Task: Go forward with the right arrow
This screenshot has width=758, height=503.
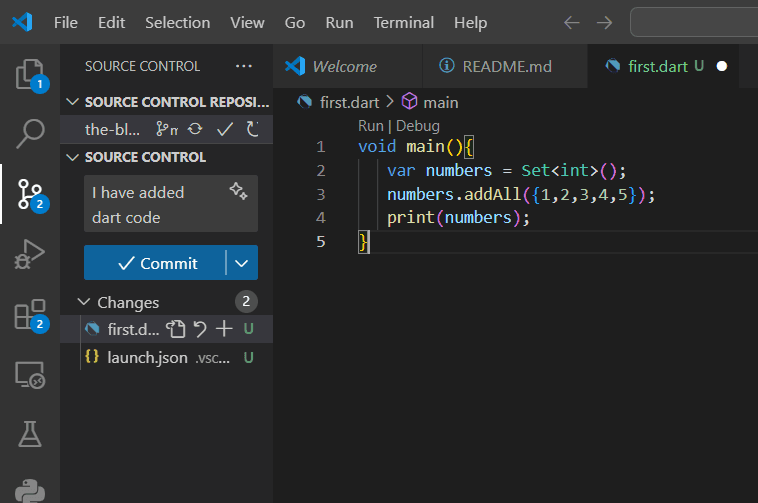Action: pos(604,22)
